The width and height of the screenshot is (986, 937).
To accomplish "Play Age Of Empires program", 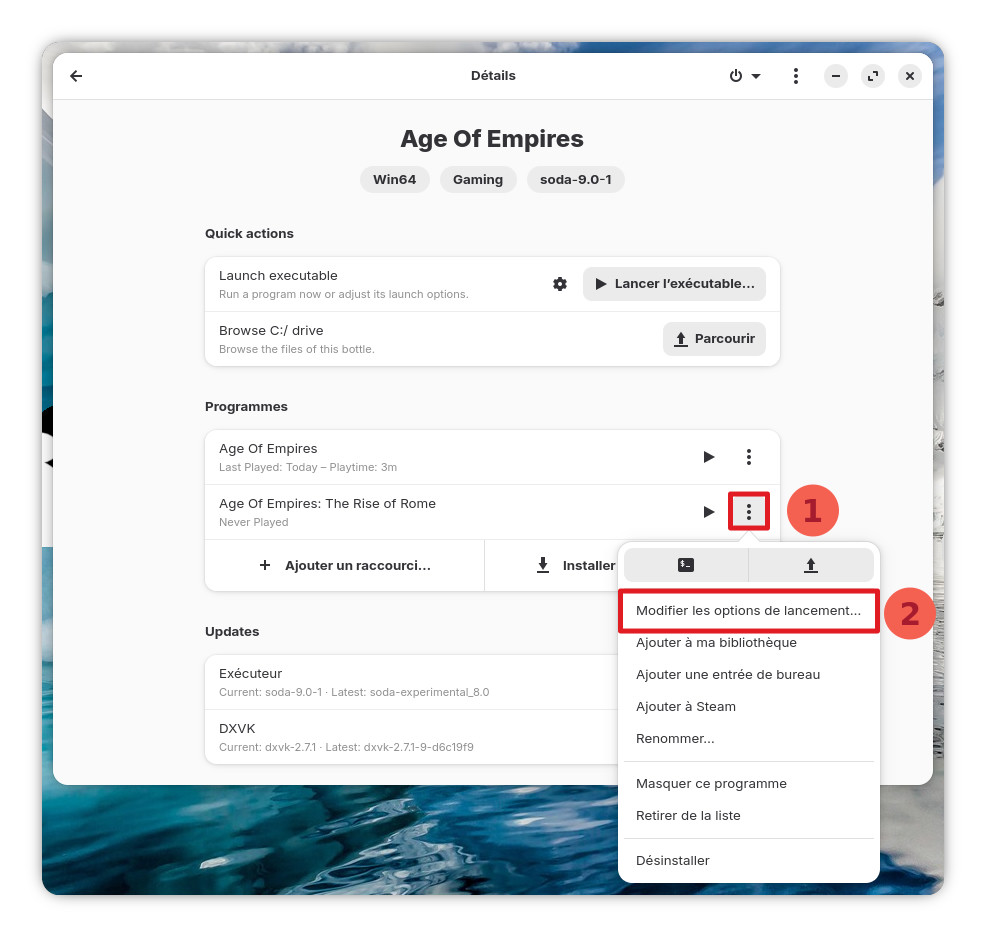I will pos(709,457).
